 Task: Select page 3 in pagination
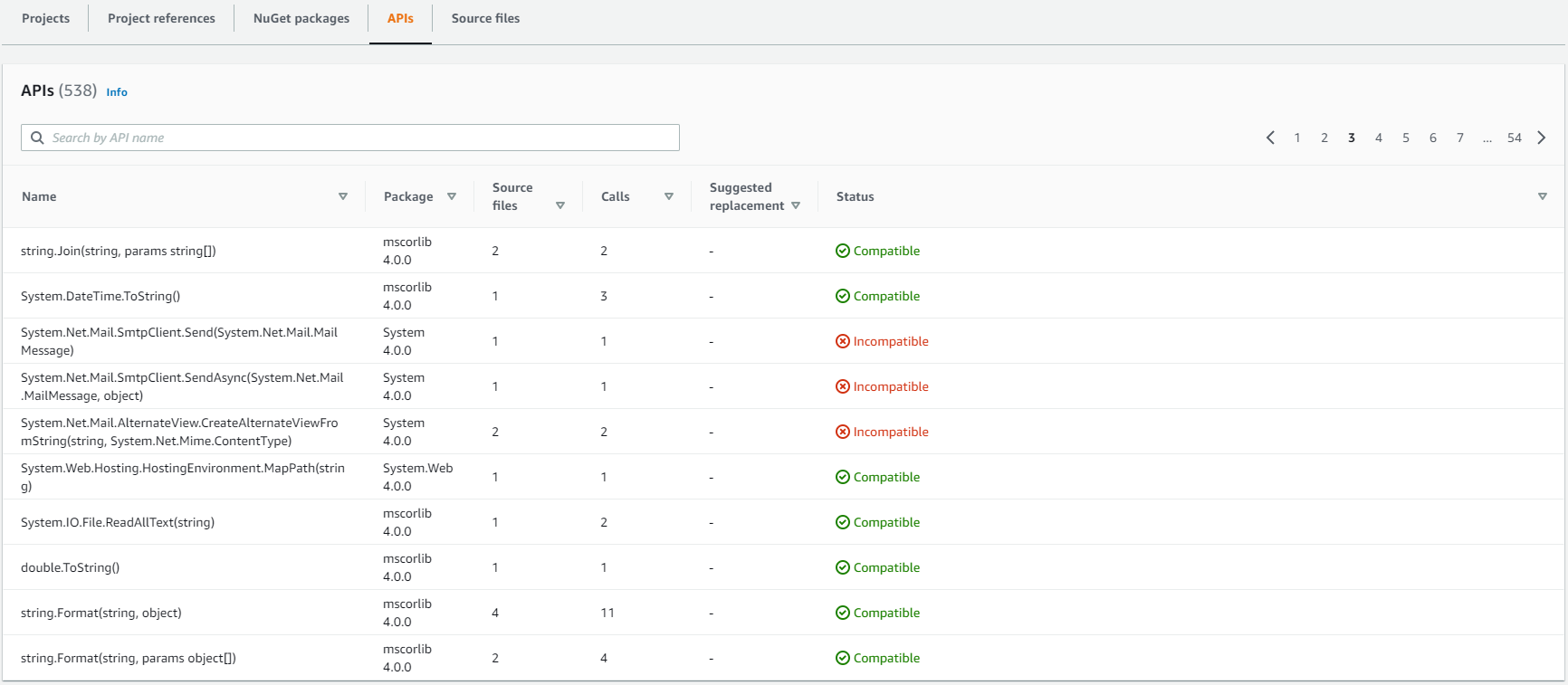point(1352,138)
